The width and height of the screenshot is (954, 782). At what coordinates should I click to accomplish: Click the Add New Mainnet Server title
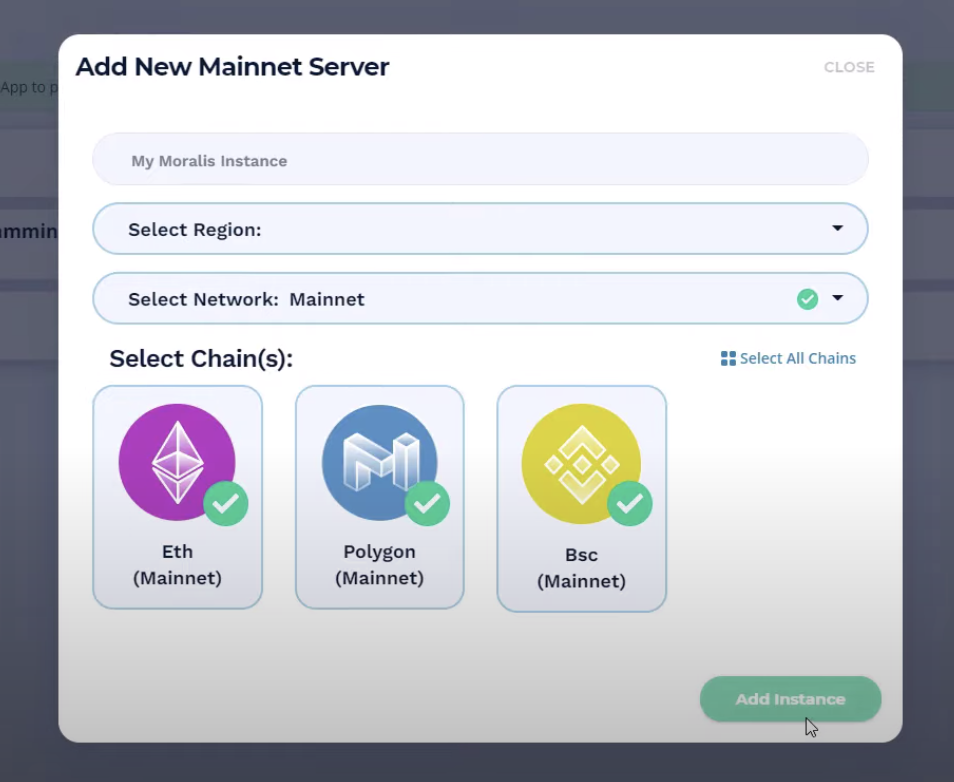[x=232, y=66]
